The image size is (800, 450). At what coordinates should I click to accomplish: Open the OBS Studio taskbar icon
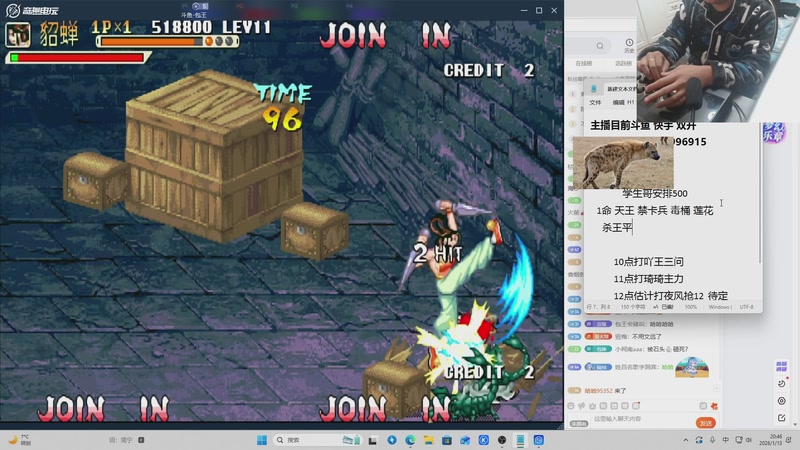(502, 440)
